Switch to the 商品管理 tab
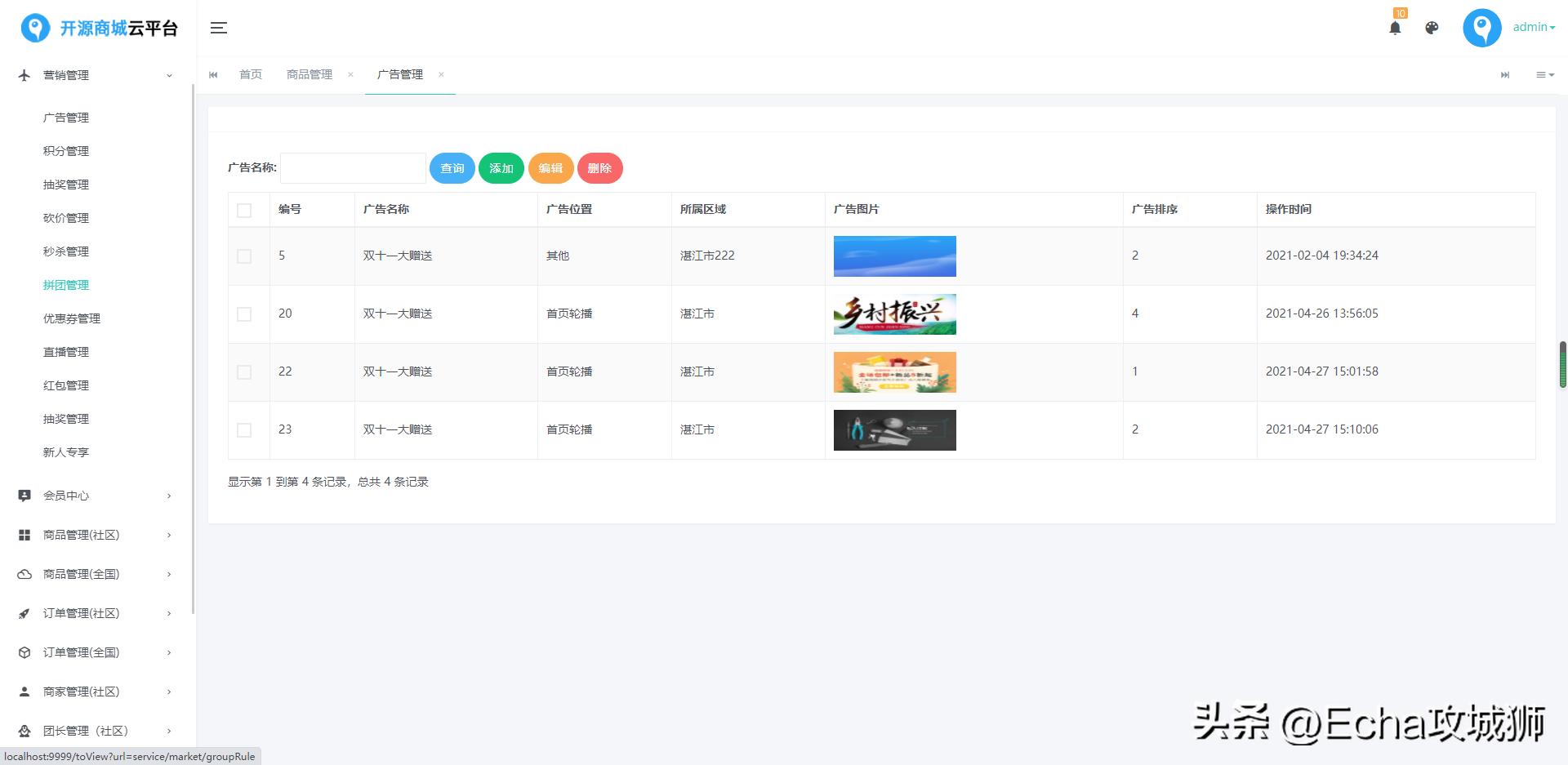The image size is (1568, 765). click(309, 74)
